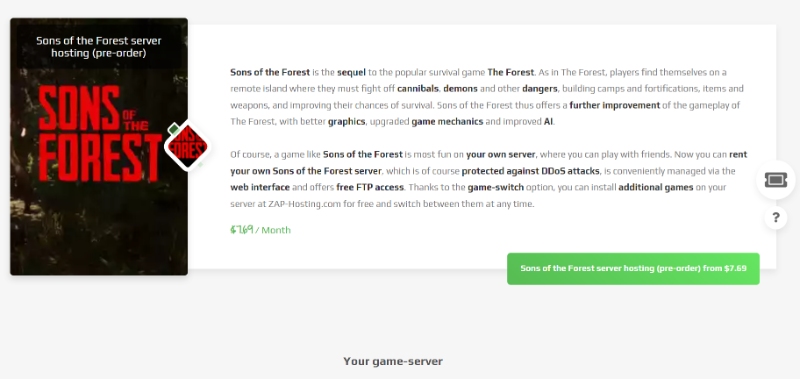Pre-order Sons of the Forest hosting from $7.69
The width and height of the screenshot is (800, 379).
633,268
